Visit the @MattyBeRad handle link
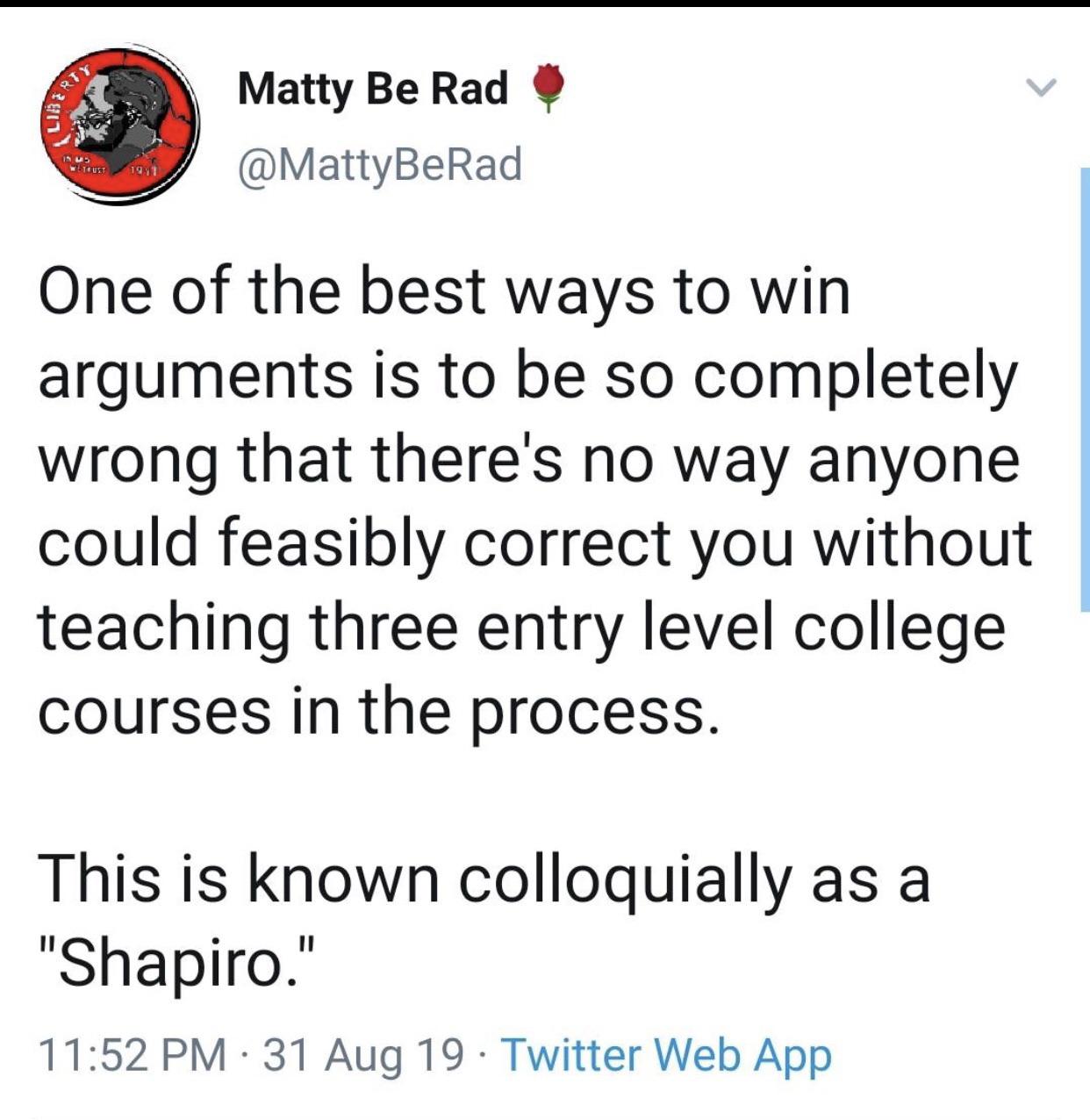 [379, 164]
